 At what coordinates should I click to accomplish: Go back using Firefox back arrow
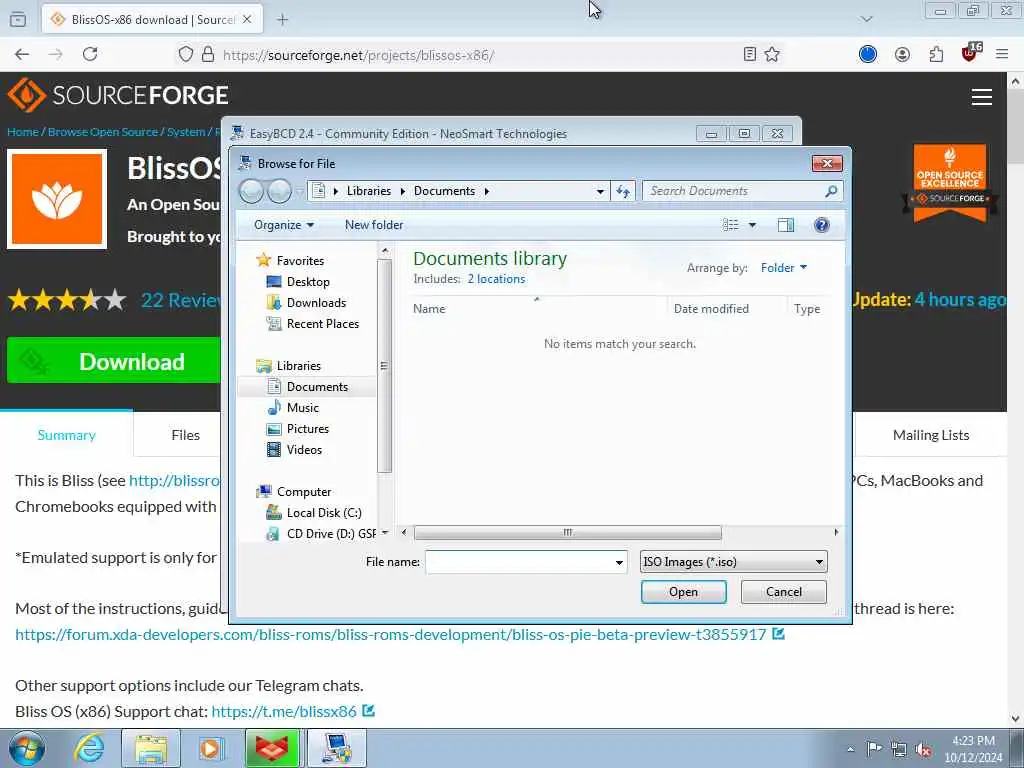(x=22, y=54)
